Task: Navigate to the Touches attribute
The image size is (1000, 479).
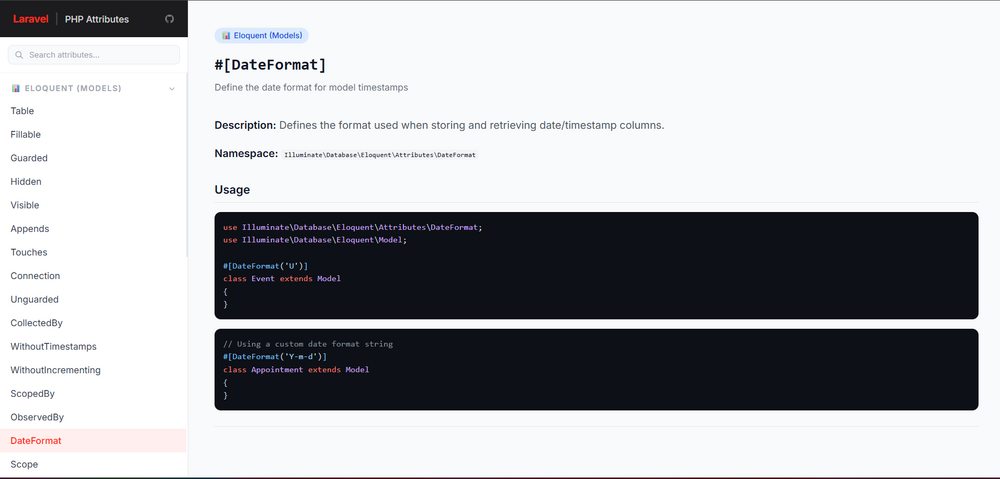Action: point(93,253)
